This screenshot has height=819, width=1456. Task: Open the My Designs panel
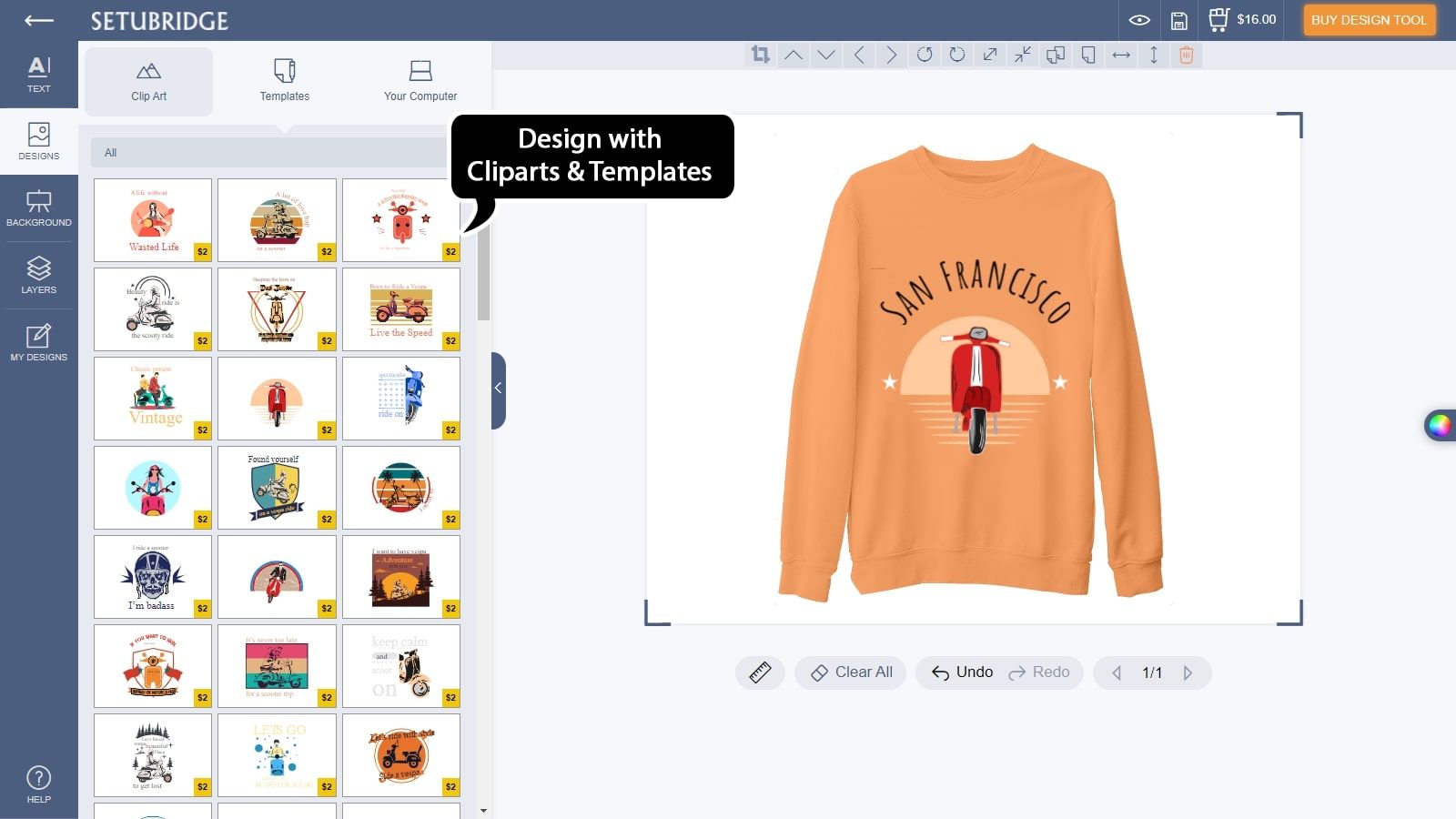[38, 341]
